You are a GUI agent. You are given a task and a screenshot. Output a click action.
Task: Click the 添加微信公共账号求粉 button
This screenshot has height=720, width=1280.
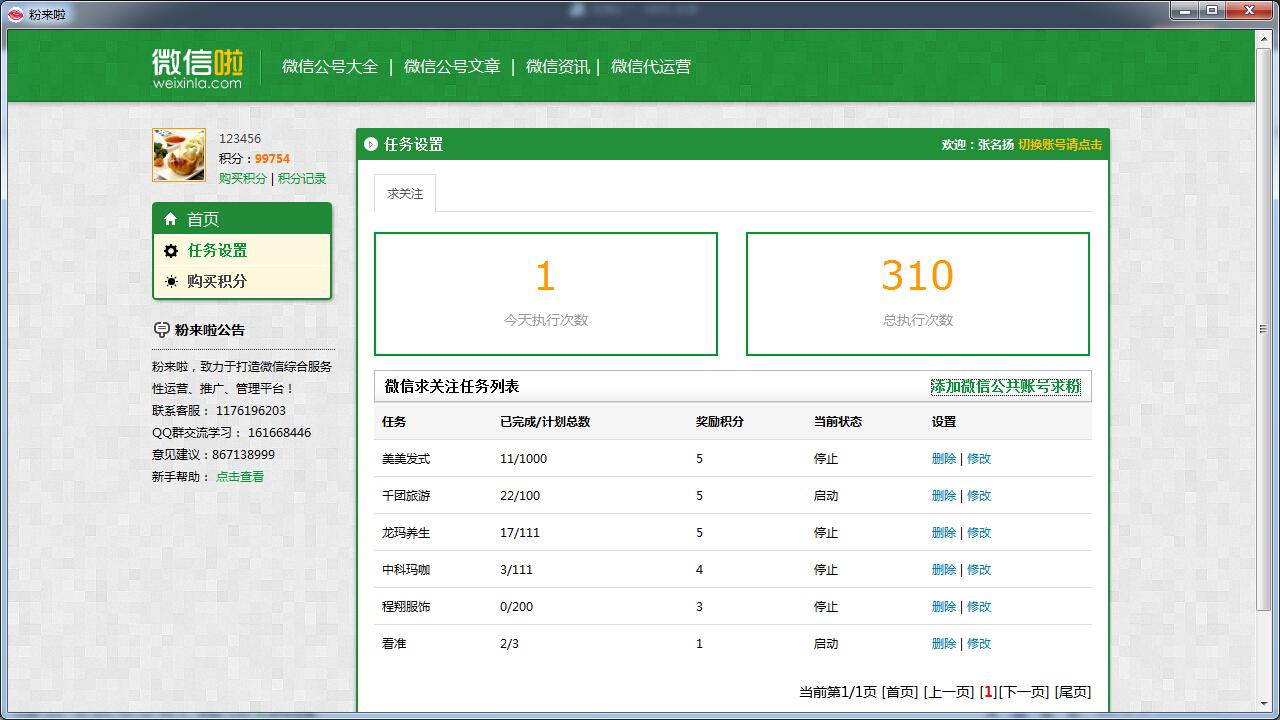coord(1004,386)
